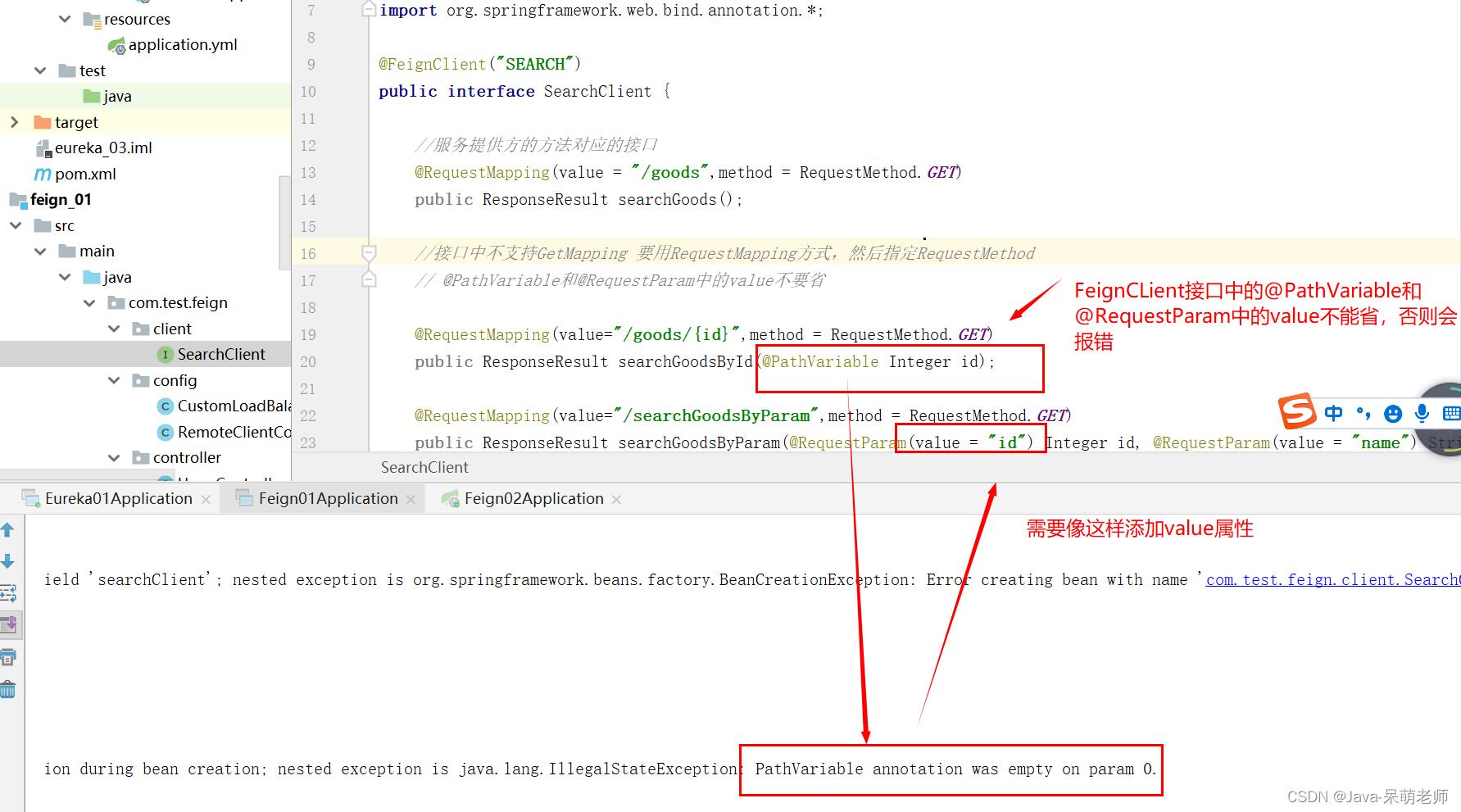The height and width of the screenshot is (812, 1461).
Task: Close the Eureka01Application run tab
Action: (x=206, y=500)
